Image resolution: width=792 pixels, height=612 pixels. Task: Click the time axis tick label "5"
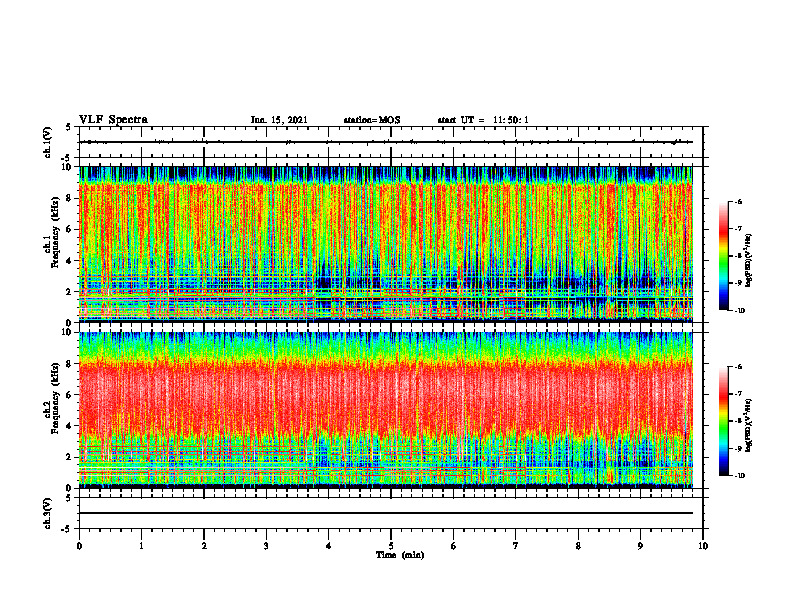point(391,546)
